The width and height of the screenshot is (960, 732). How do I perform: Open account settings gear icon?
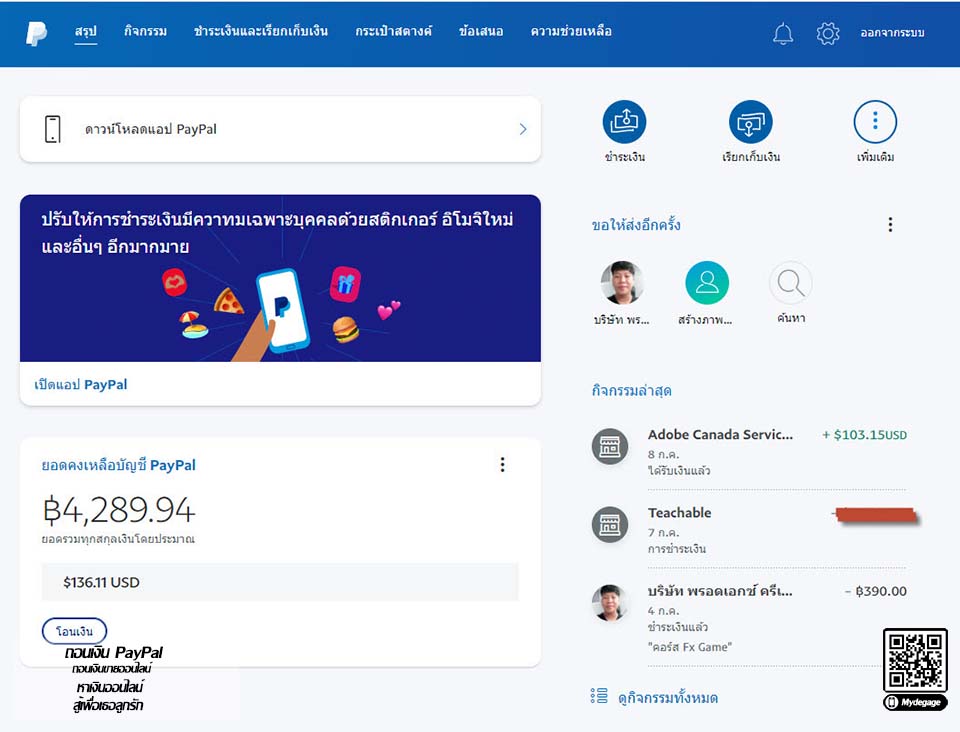828,33
